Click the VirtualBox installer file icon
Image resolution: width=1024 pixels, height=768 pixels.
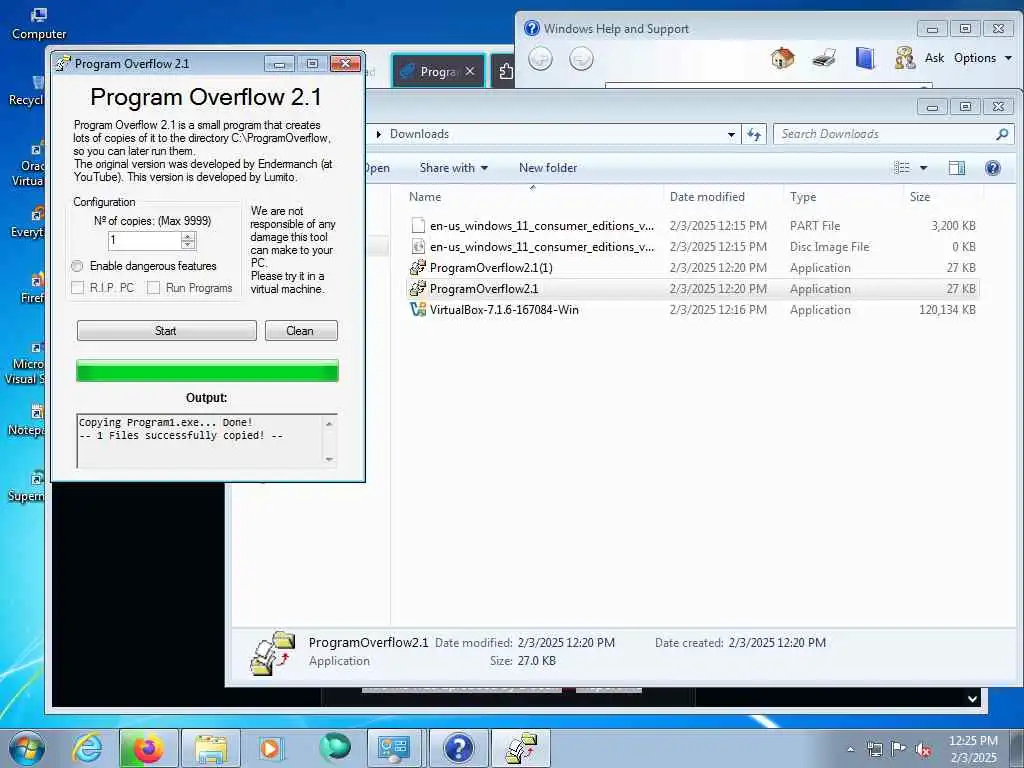coord(418,309)
